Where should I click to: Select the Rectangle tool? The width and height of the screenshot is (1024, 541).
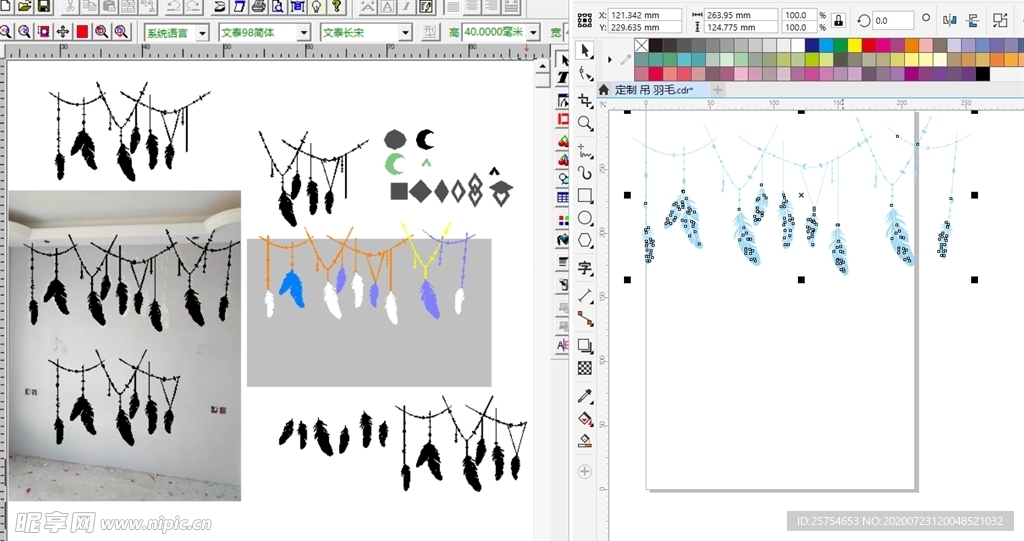[x=585, y=196]
